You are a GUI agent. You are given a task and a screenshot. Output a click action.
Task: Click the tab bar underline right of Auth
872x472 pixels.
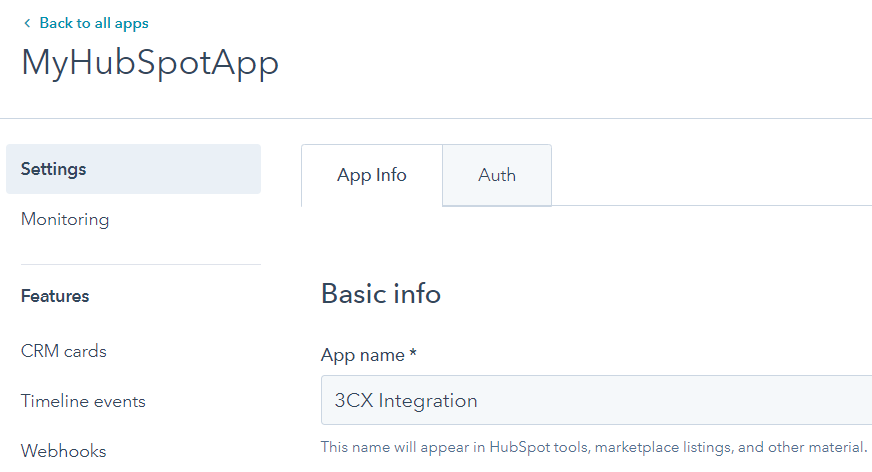click(710, 206)
